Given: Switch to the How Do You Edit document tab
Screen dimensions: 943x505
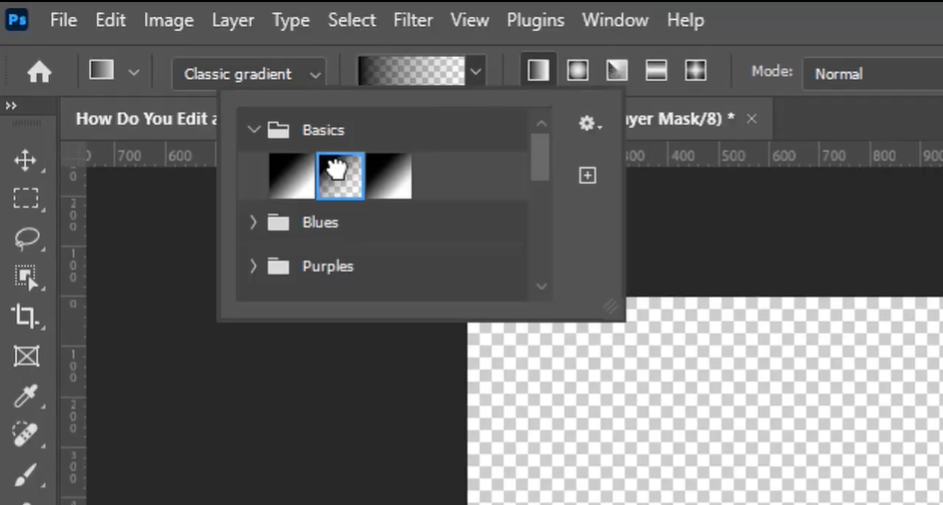Looking at the screenshot, I should point(147,119).
